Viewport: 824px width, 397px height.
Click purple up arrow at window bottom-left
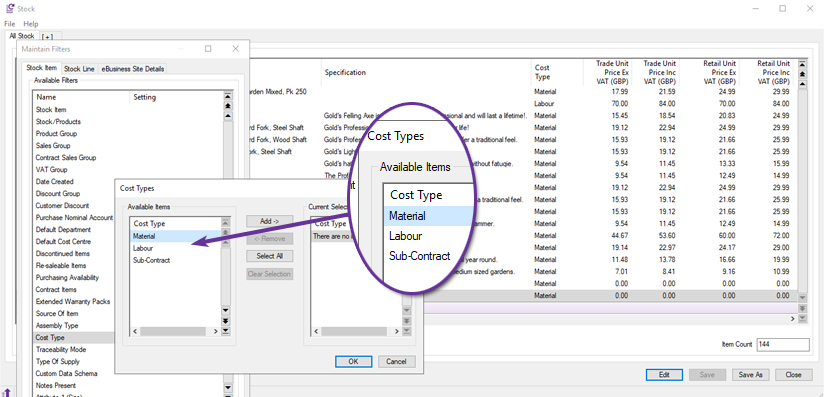(x=7, y=392)
